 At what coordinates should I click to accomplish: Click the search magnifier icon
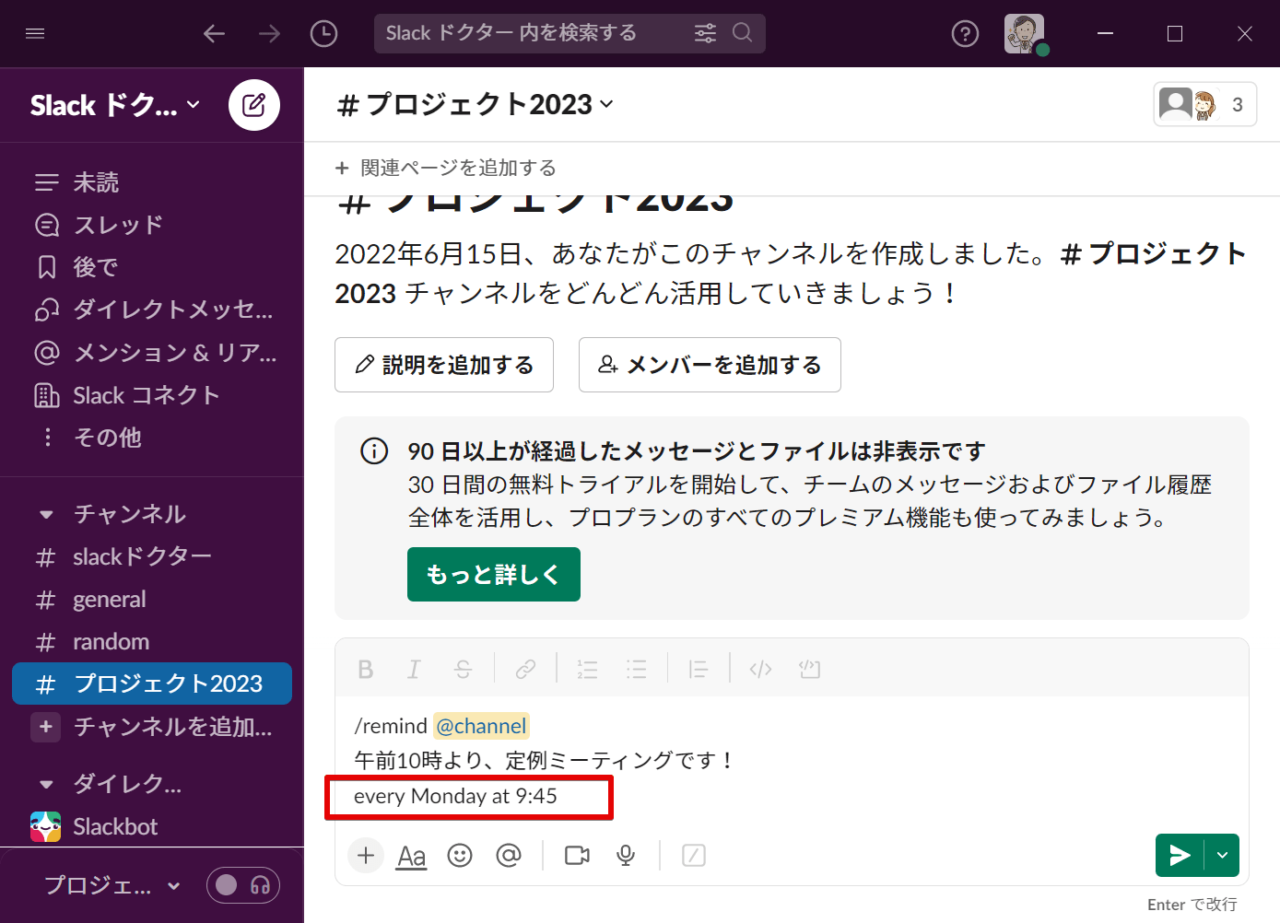pos(742,33)
